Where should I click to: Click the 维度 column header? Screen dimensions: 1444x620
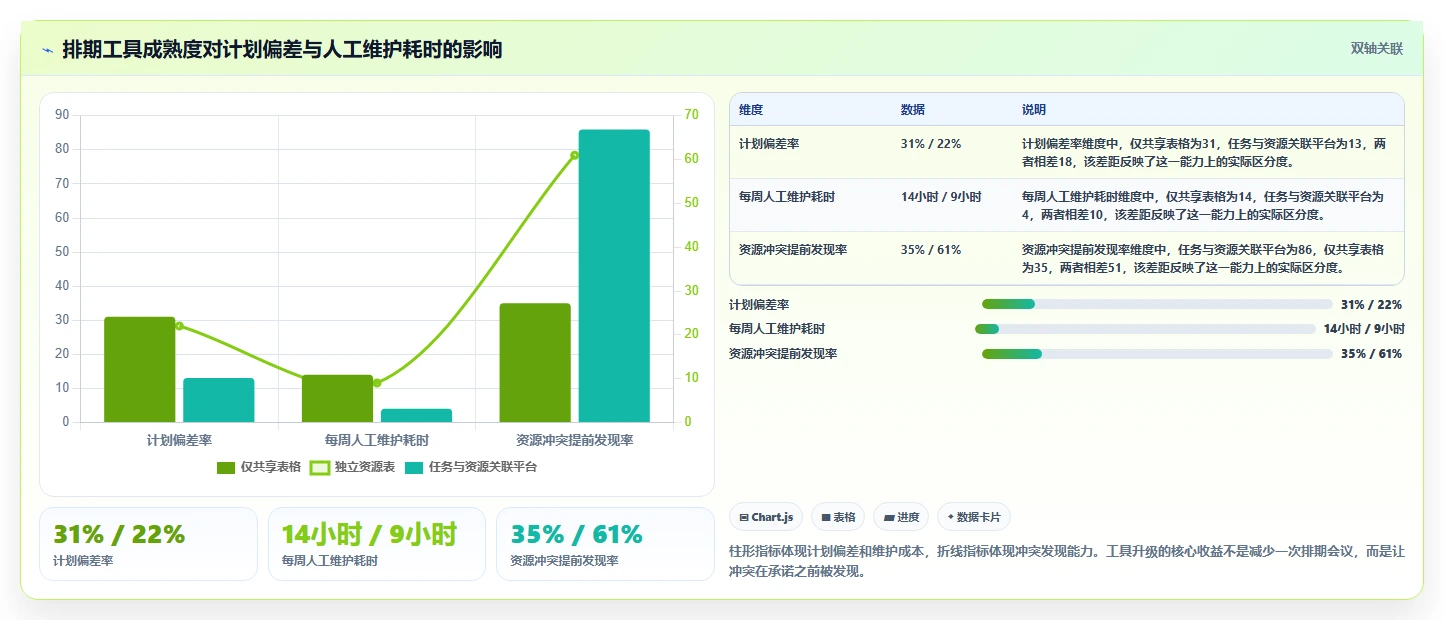point(751,110)
